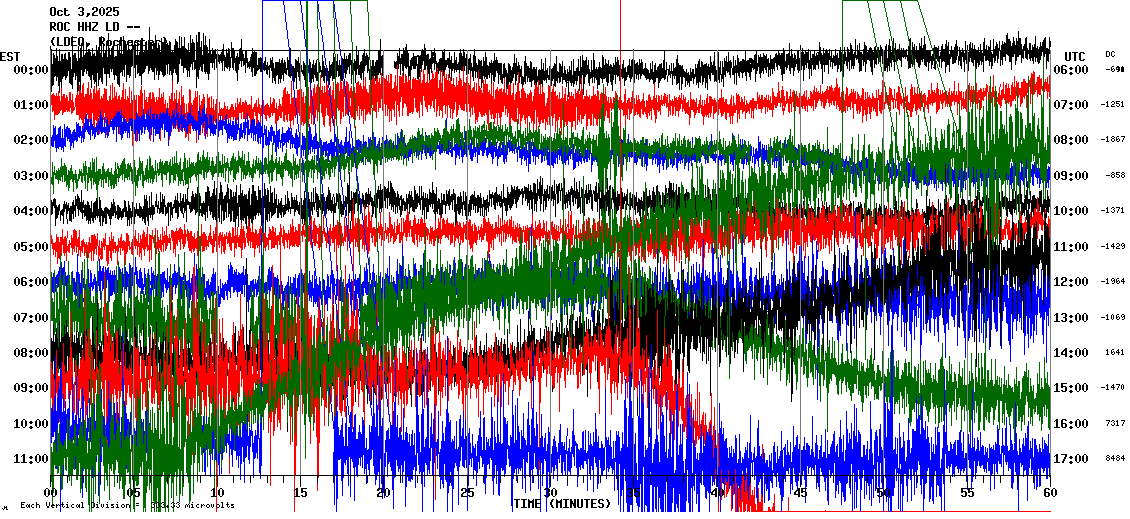1130x519 pixels.
Task: Select the EST axis heading
Action: click(x=10, y=56)
